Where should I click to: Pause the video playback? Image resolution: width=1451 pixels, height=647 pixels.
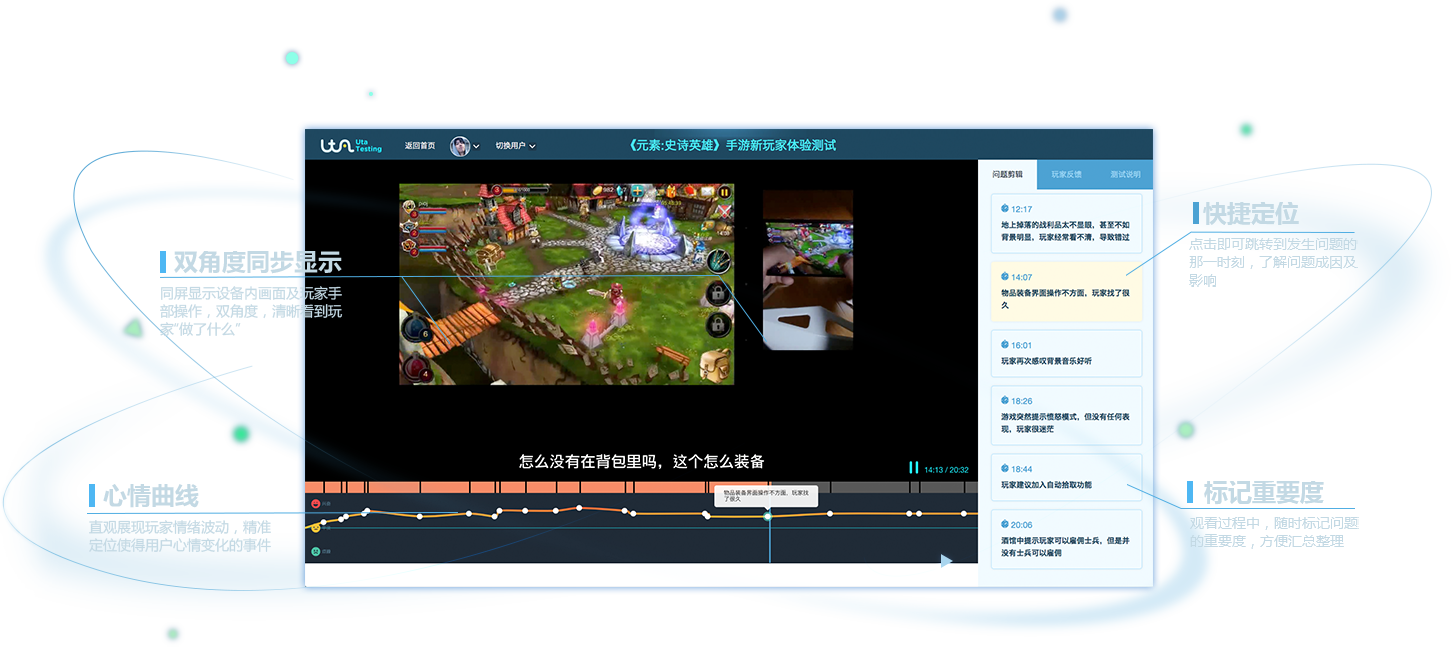[x=913, y=468]
